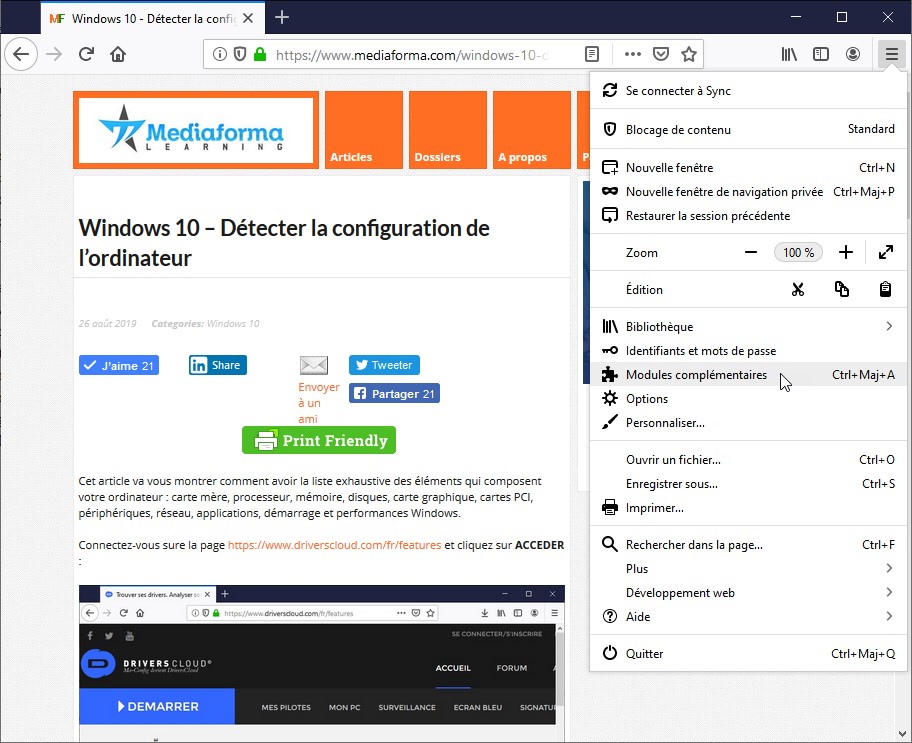Toggle Reader View icon in address bar
This screenshot has width=912, height=743.
(x=592, y=54)
